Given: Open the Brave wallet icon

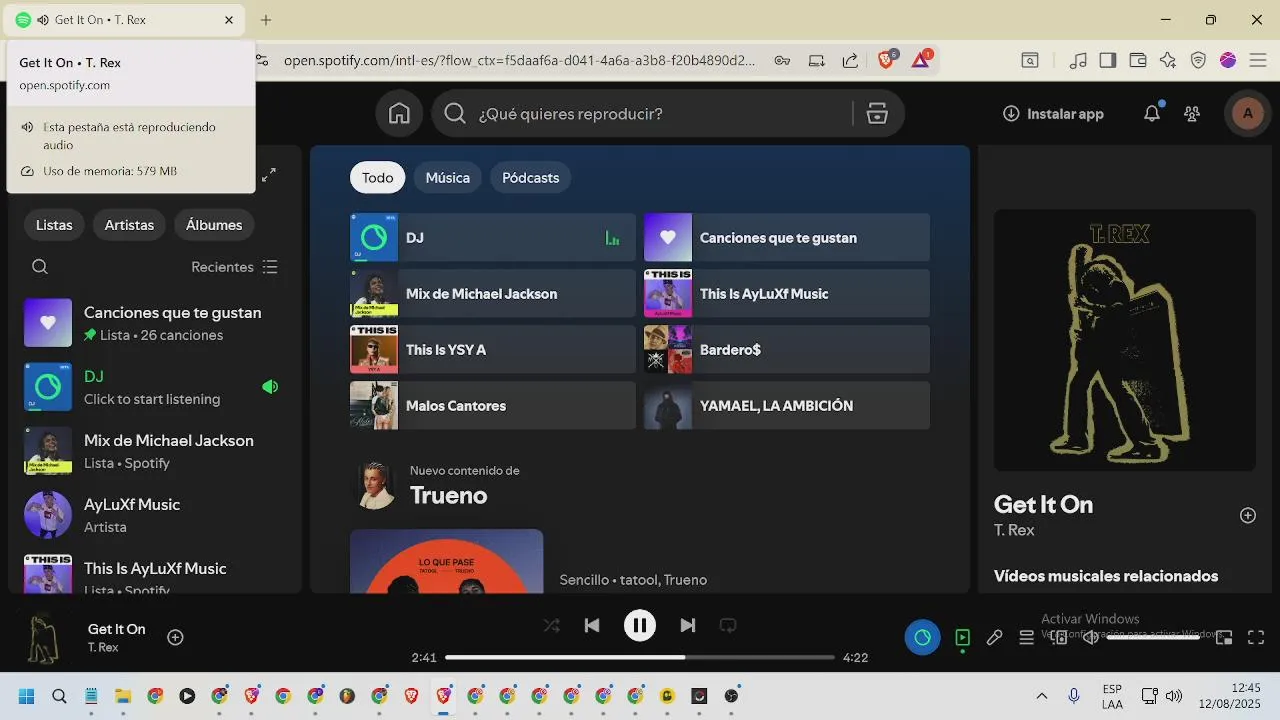Looking at the screenshot, I should pos(1138,60).
